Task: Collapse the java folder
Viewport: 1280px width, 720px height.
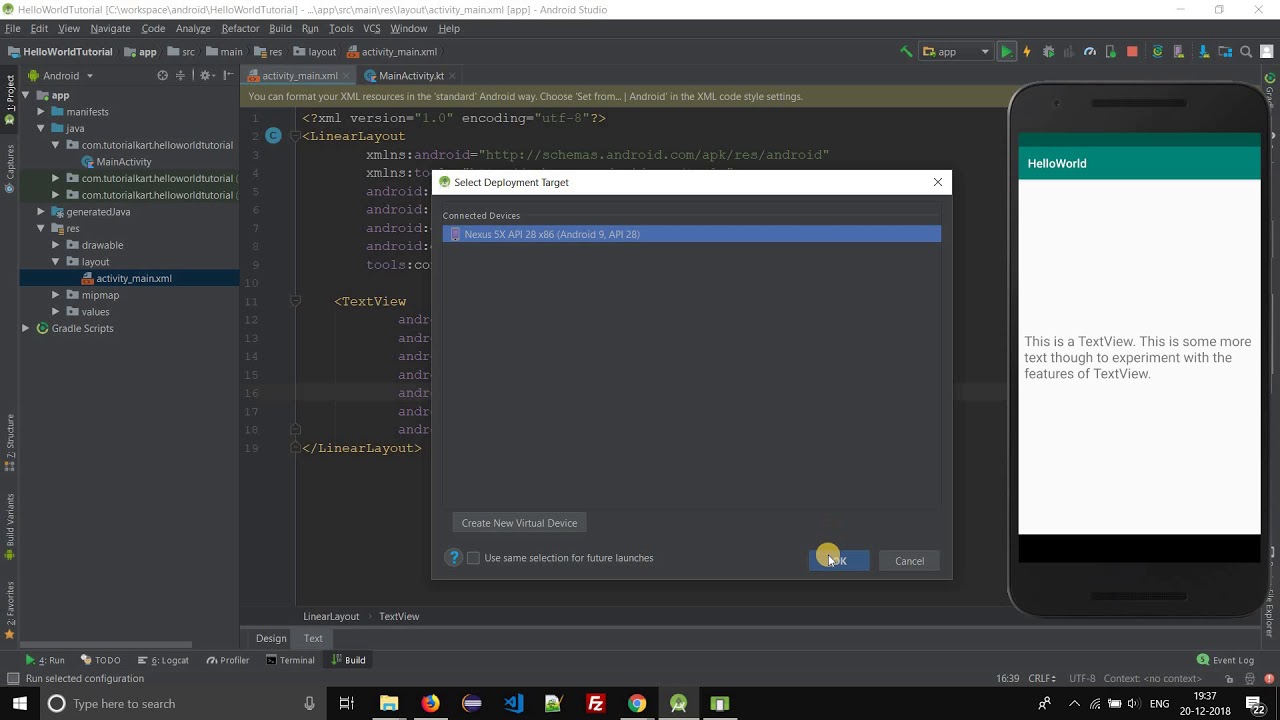Action: click(41, 128)
